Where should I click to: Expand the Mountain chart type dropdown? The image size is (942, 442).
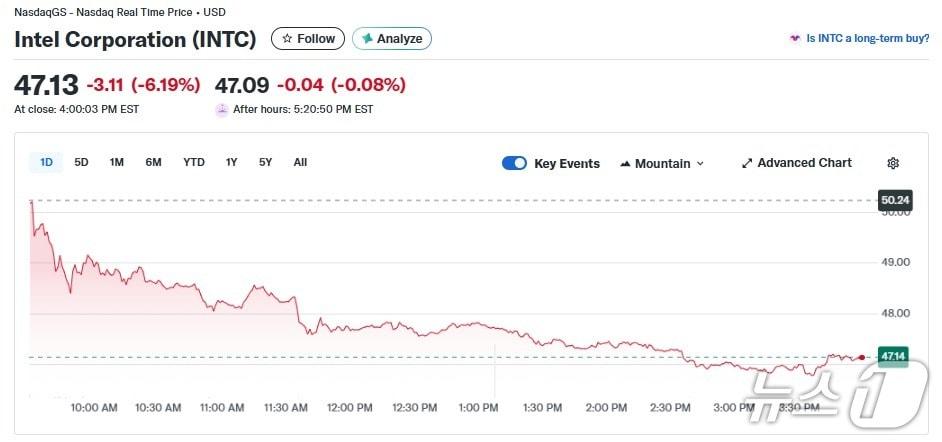tap(700, 164)
